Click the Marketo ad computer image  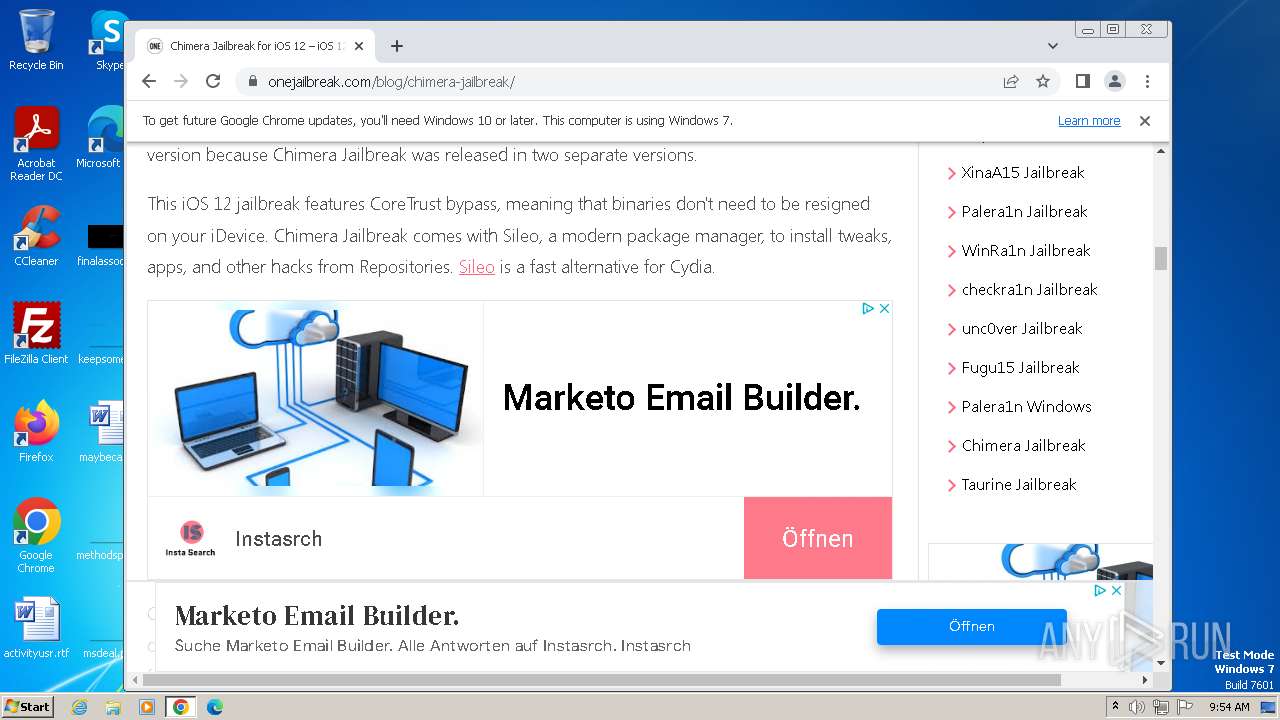coord(315,398)
